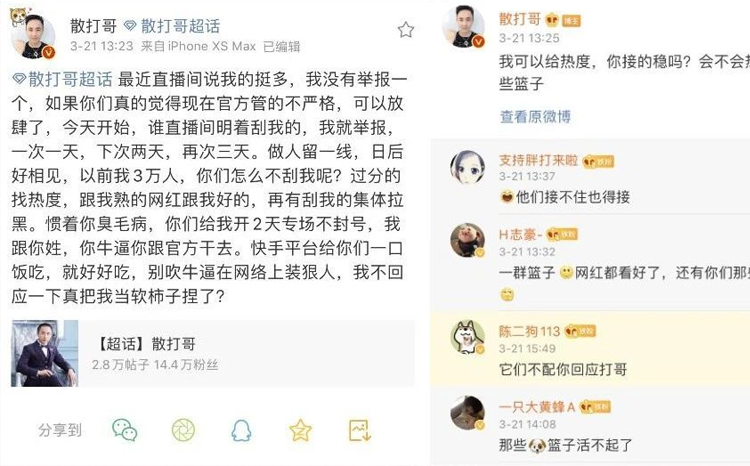The height and width of the screenshot is (466, 750).
Task: Select the highlighted comment by 陈二狗113
Action: click(590, 349)
